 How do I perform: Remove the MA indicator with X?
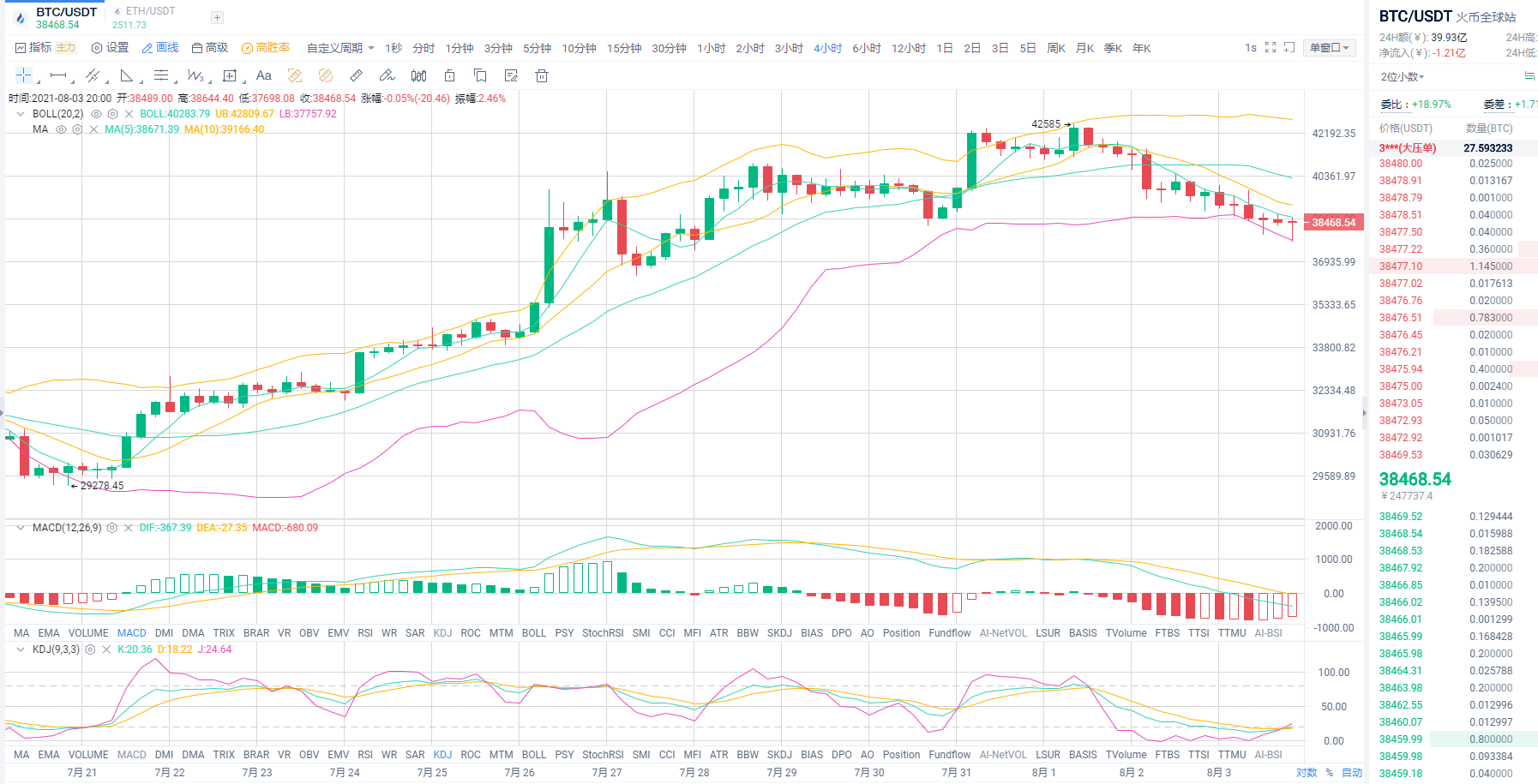pos(93,129)
